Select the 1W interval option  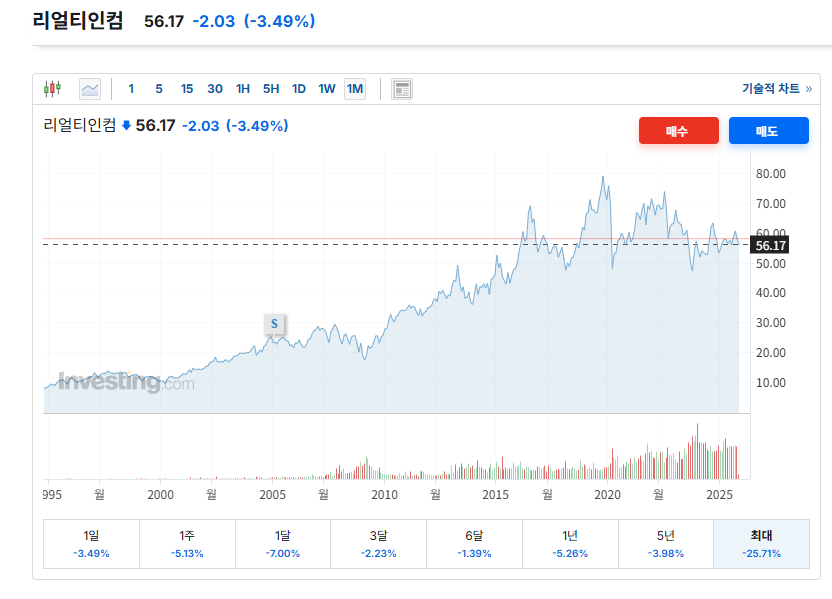327,89
